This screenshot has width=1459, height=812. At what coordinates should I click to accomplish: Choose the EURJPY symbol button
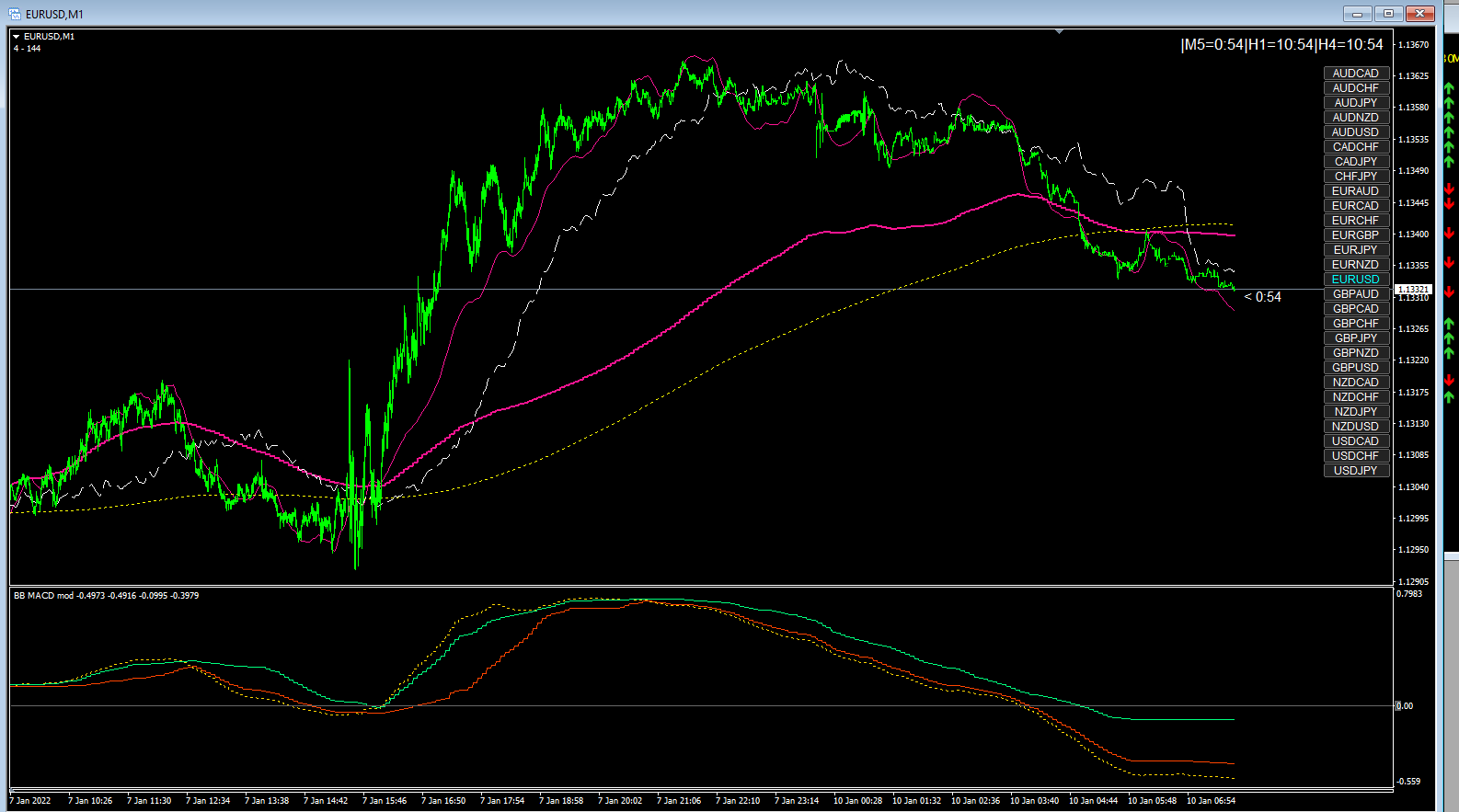(x=1356, y=250)
